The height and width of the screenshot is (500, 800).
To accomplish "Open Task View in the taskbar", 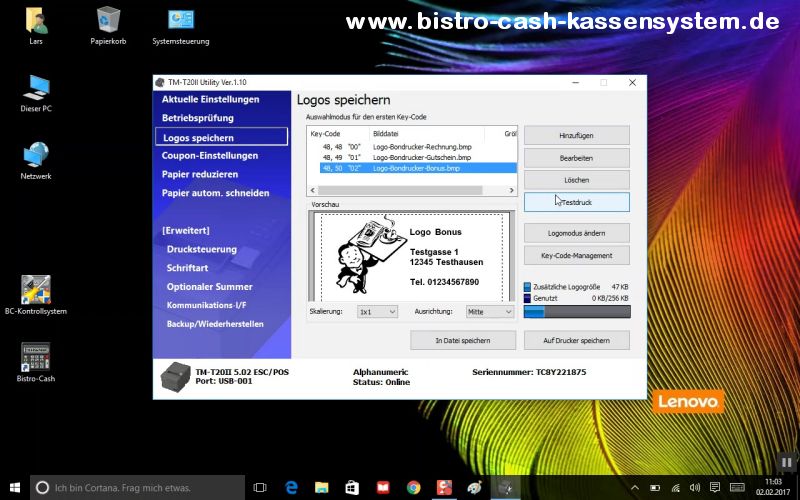I will pyautogui.click(x=260, y=487).
